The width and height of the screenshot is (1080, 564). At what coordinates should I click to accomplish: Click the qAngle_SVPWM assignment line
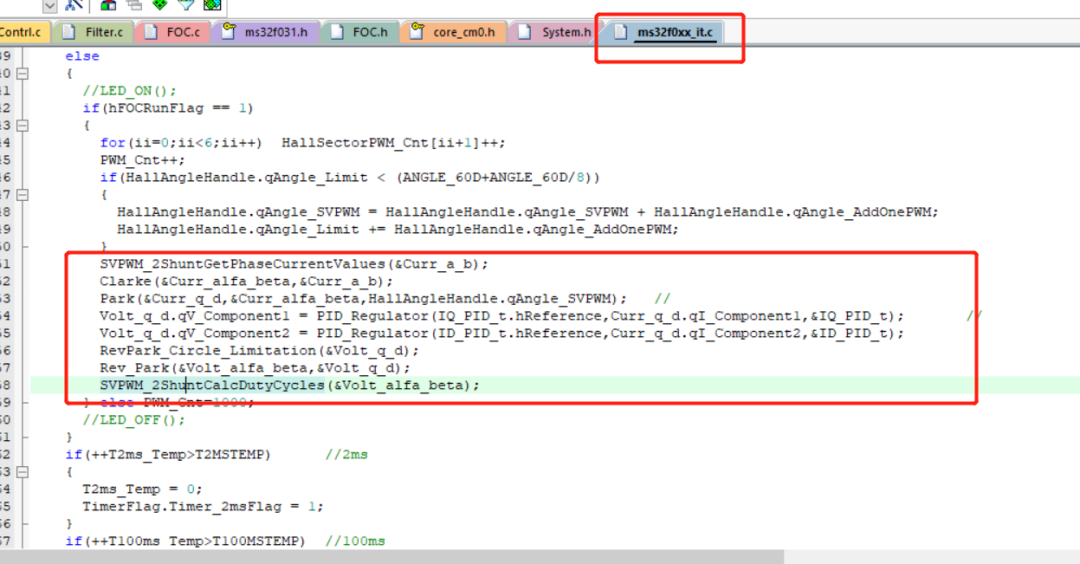coord(528,212)
